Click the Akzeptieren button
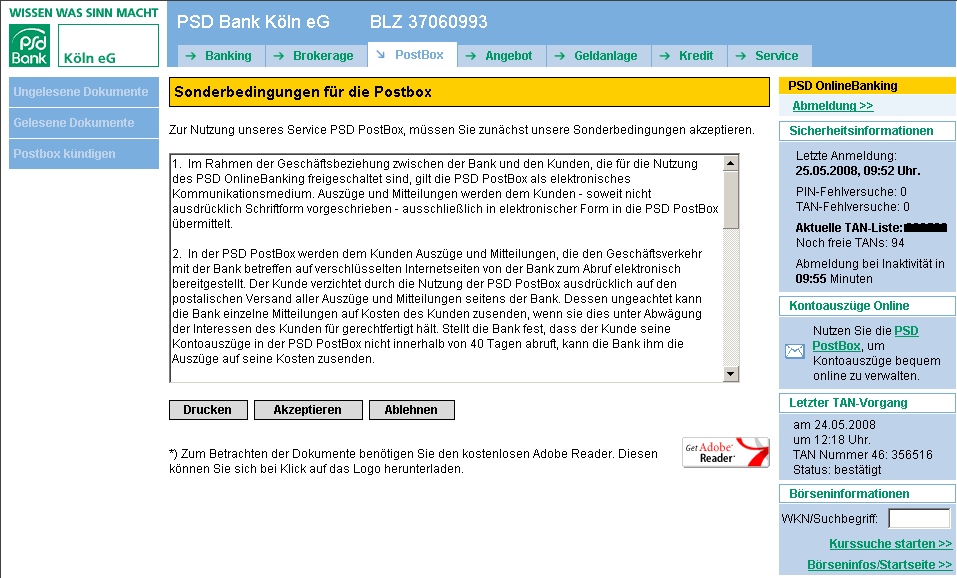 point(308,410)
